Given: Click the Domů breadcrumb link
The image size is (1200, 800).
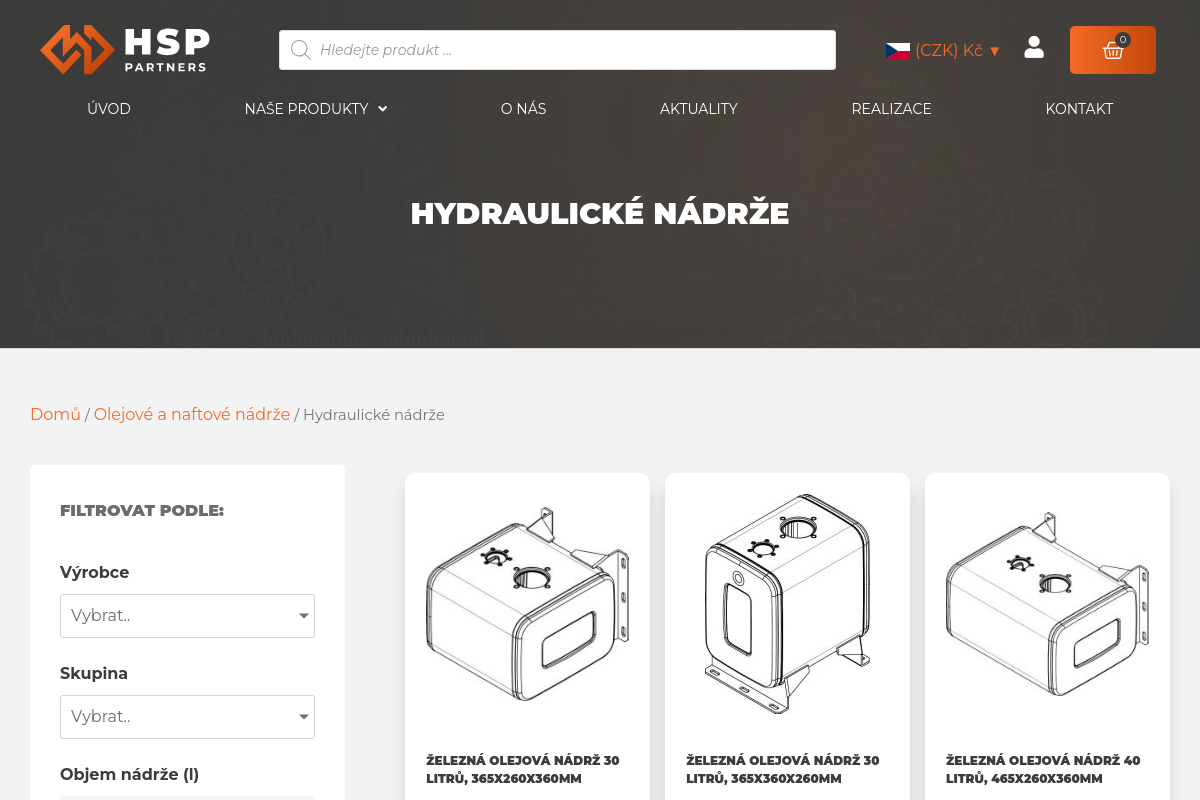Looking at the screenshot, I should [x=55, y=414].
